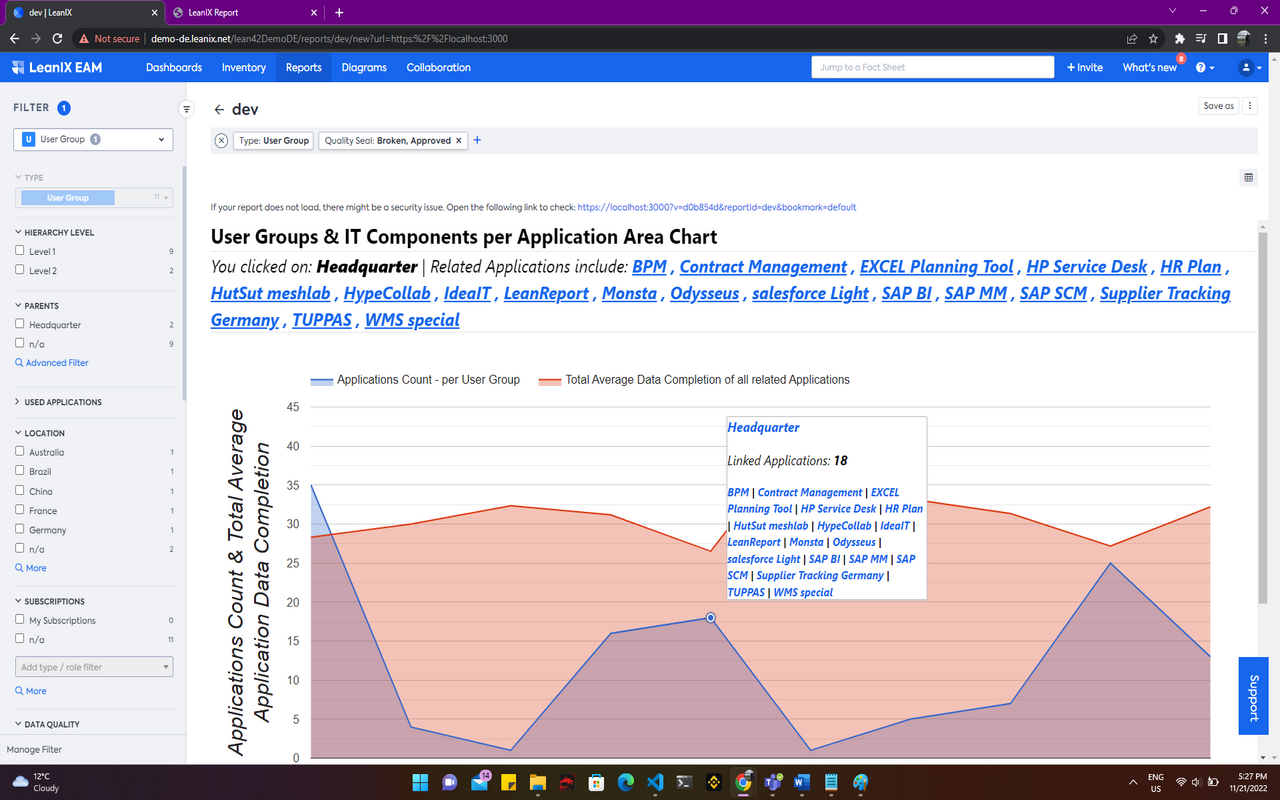Focus the Jump to a Fact Sheet search
This screenshot has height=800, width=1280.
933,67
